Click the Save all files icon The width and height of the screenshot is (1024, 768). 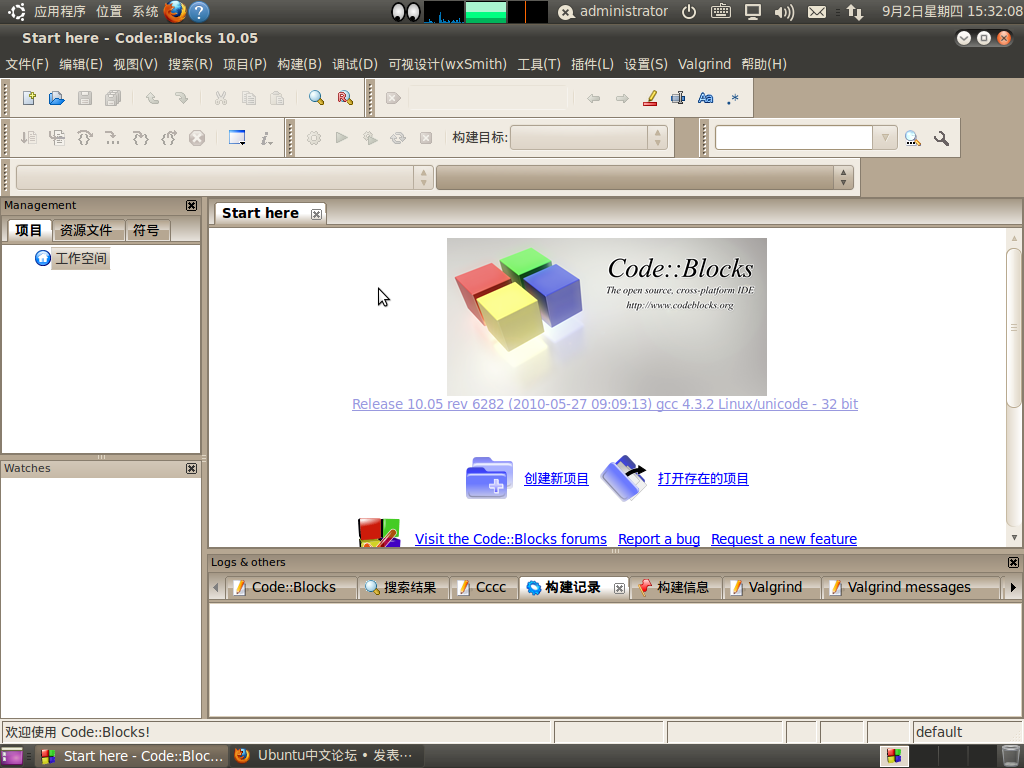[113, 98]
